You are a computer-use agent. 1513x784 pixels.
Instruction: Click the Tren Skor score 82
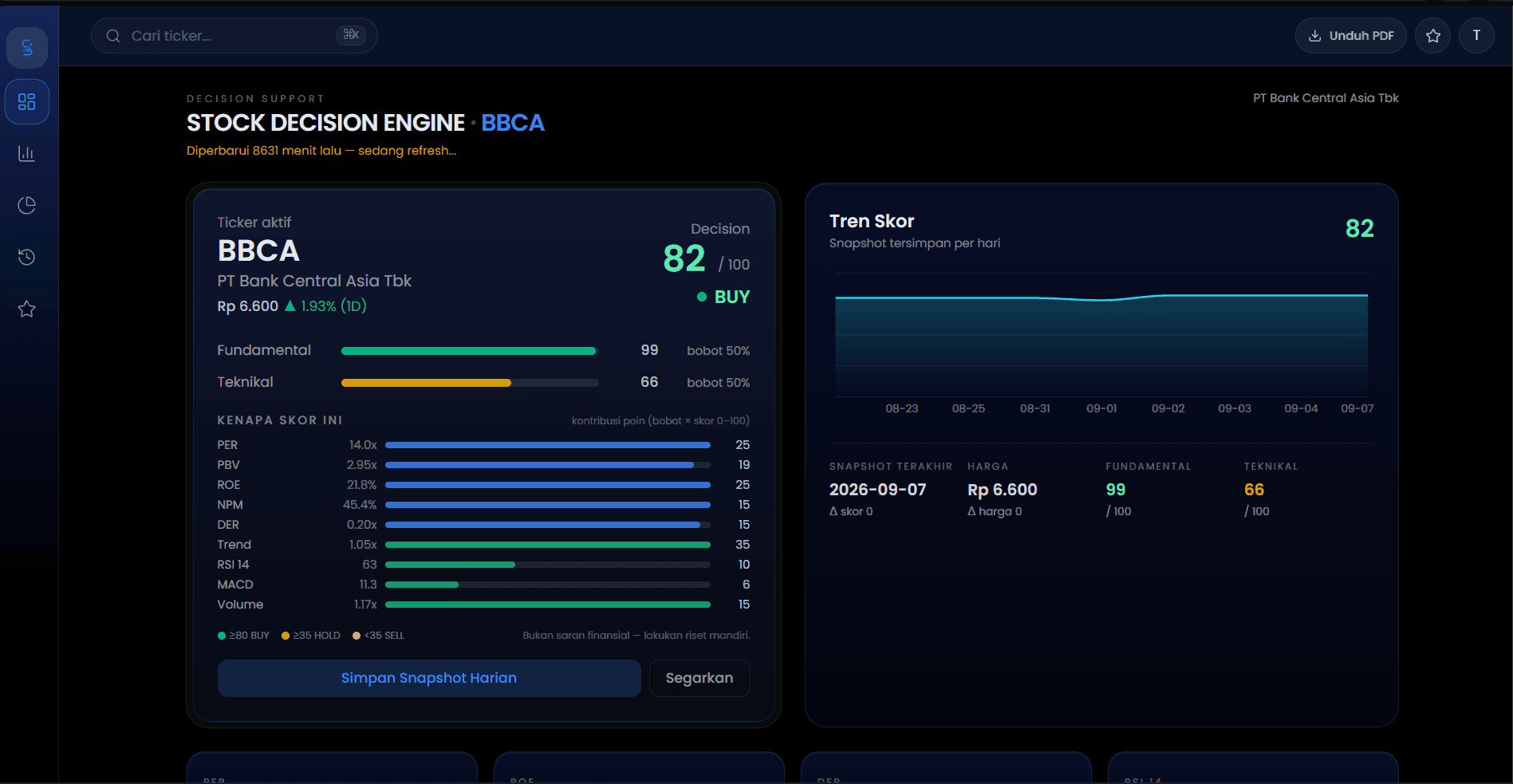1360,229
